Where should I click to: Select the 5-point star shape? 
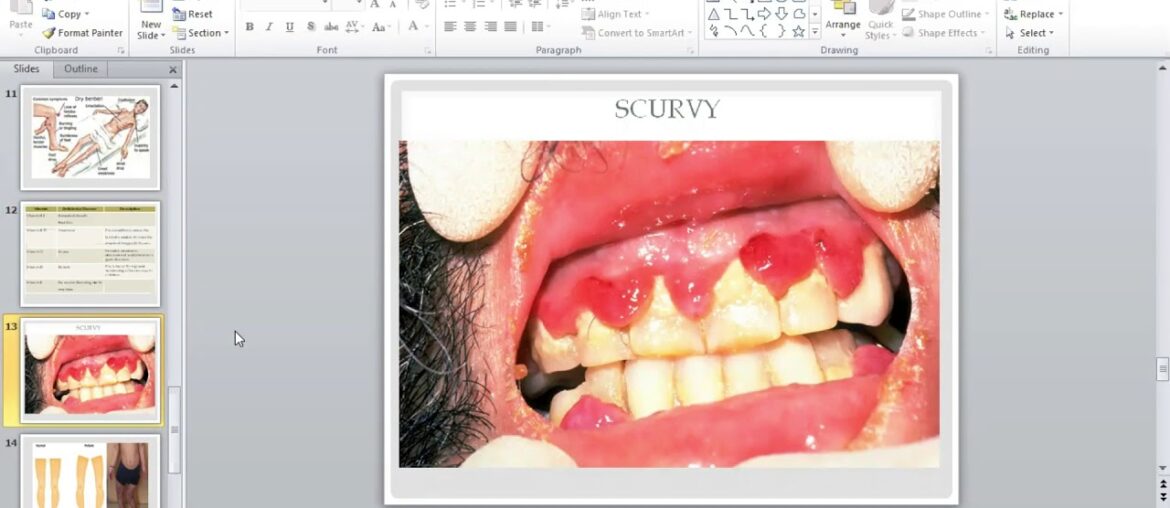pyautogui.click(x=798, y=31)
